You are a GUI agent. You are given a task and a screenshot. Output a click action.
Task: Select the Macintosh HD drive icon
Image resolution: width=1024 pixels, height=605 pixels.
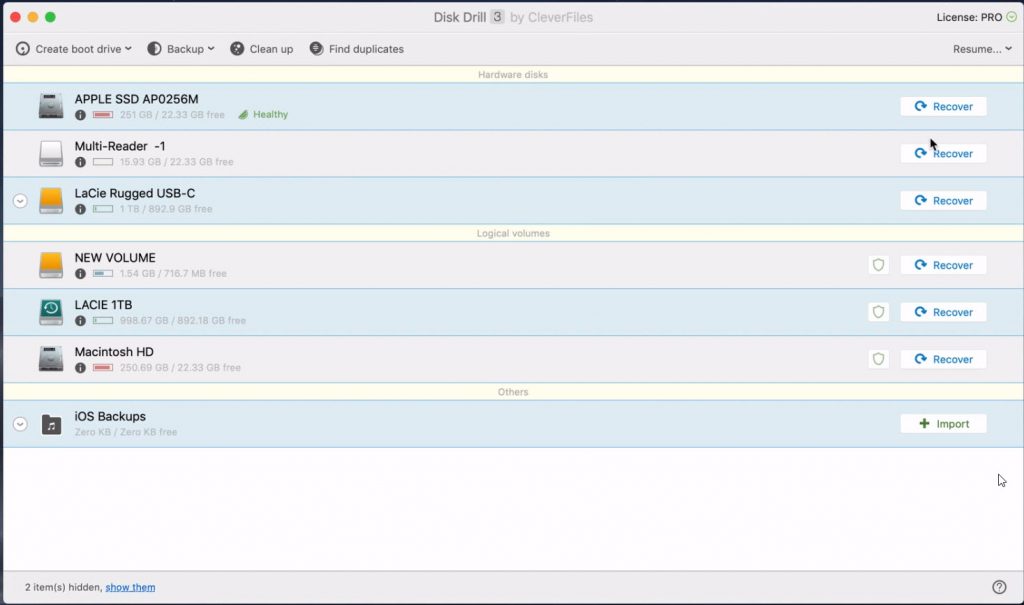point(51,359)
